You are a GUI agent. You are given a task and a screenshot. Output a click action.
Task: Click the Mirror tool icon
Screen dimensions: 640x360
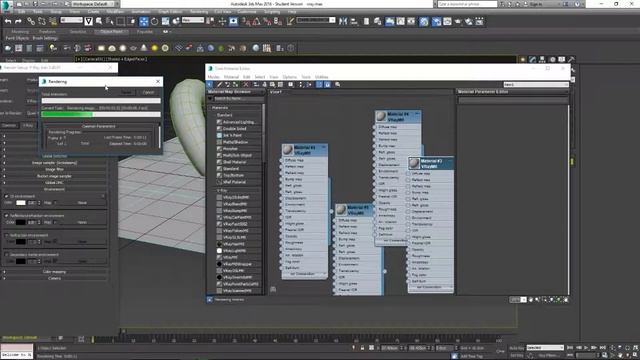point(343,21)
